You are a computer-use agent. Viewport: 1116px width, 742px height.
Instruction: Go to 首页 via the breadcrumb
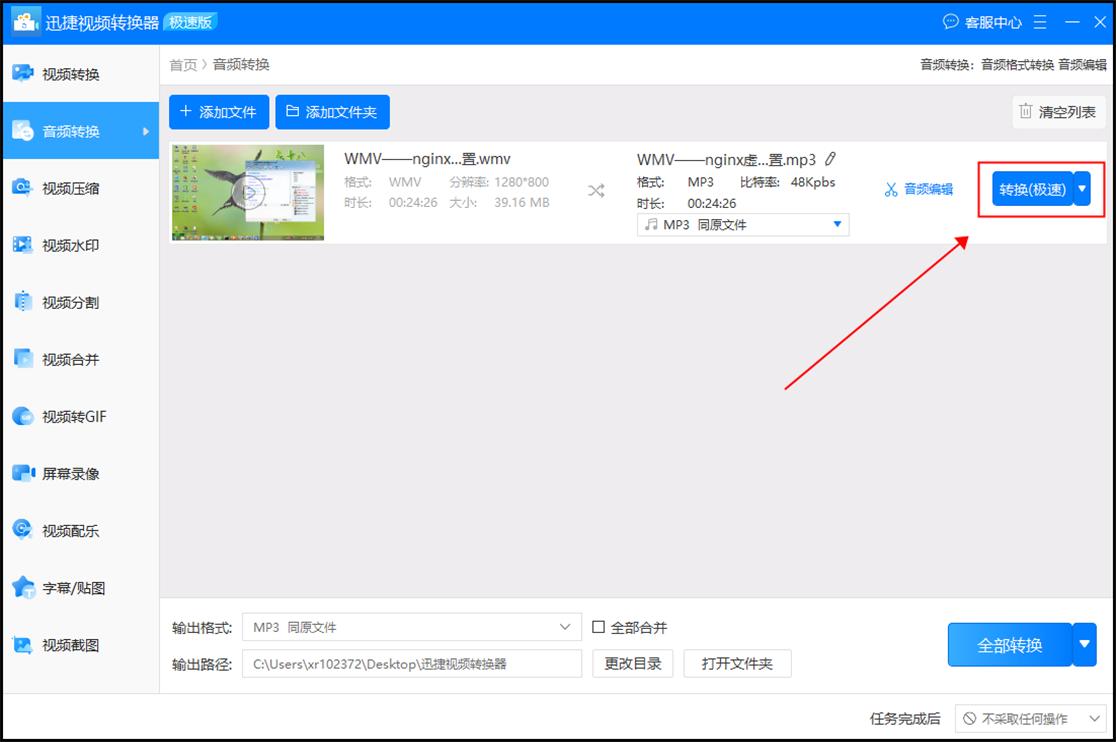pos(183,64)
